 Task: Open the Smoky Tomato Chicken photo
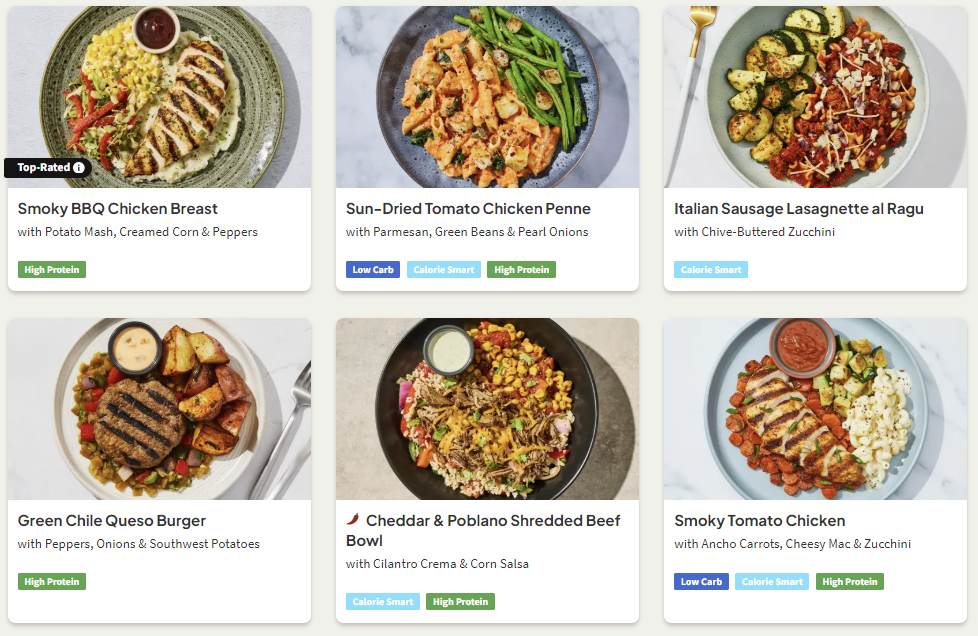[x=815, y=409]
